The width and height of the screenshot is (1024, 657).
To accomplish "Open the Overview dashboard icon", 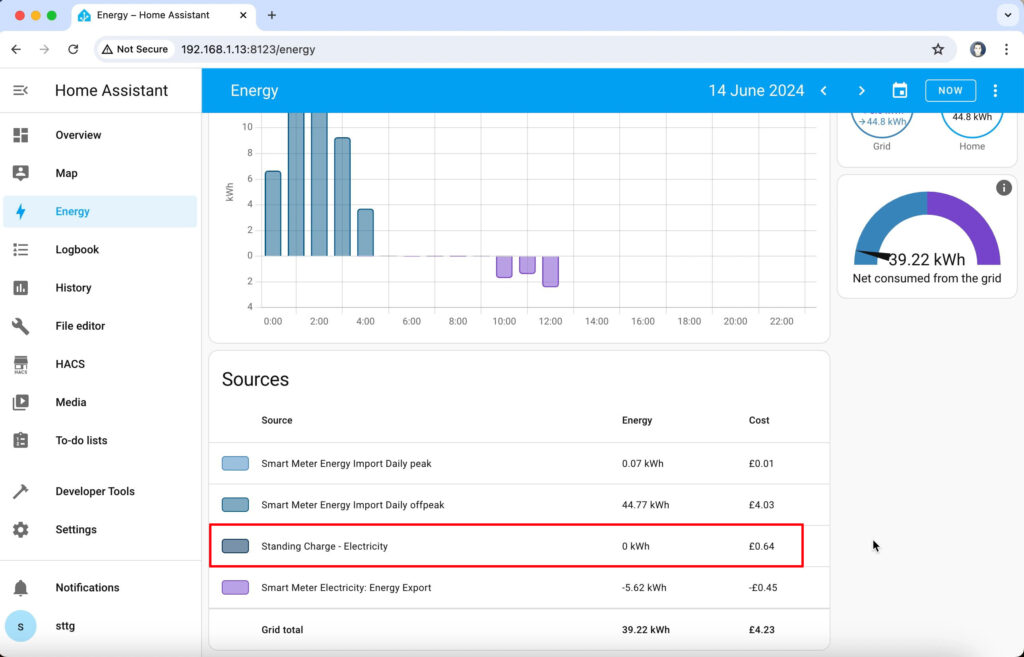I will click(20, 135).
